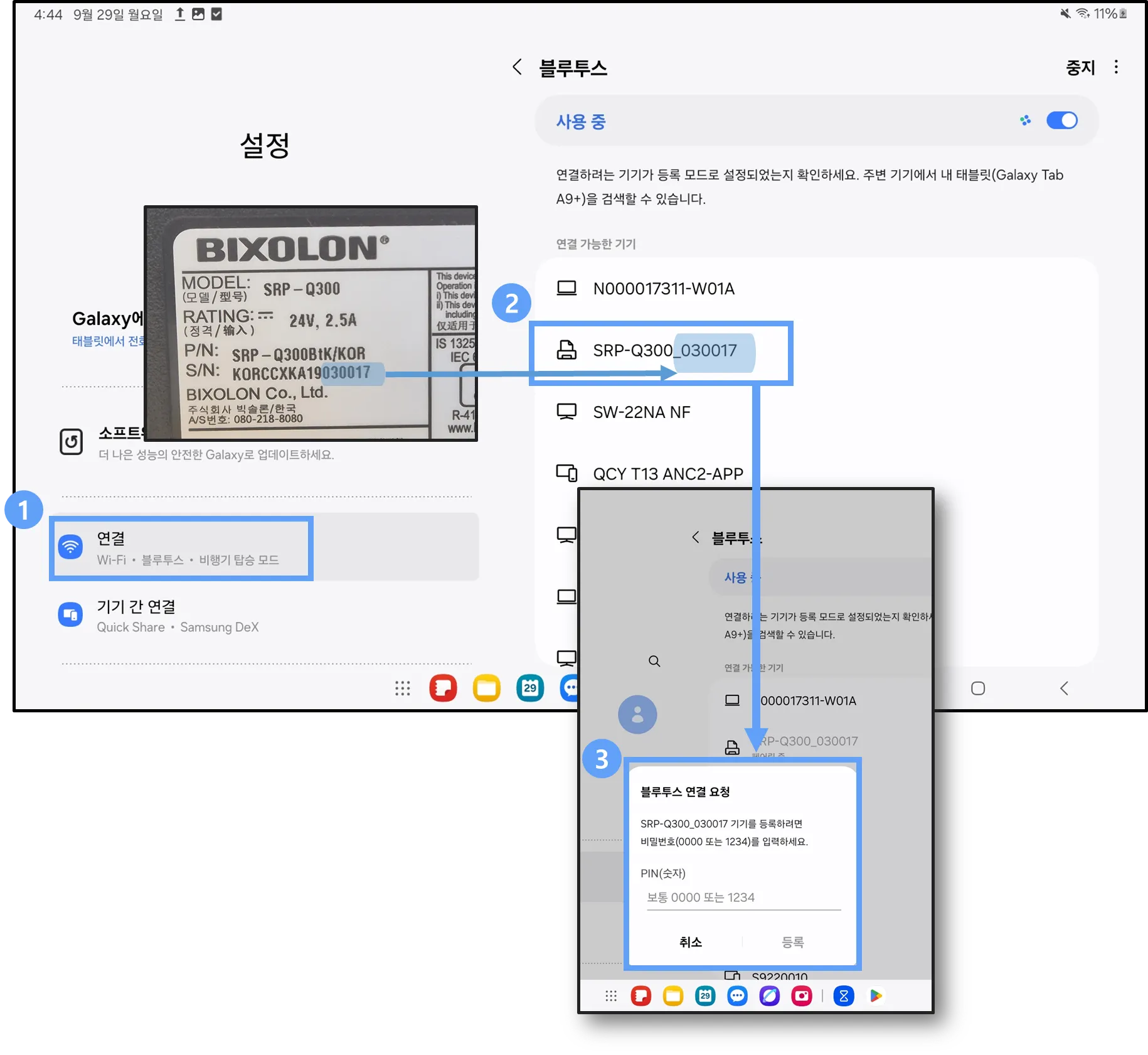Image resolution: width=1148 pixels, height=1055 pixels.
Task: Tap the Back navigation button in main taskbar
Action: click(1064, 688)
